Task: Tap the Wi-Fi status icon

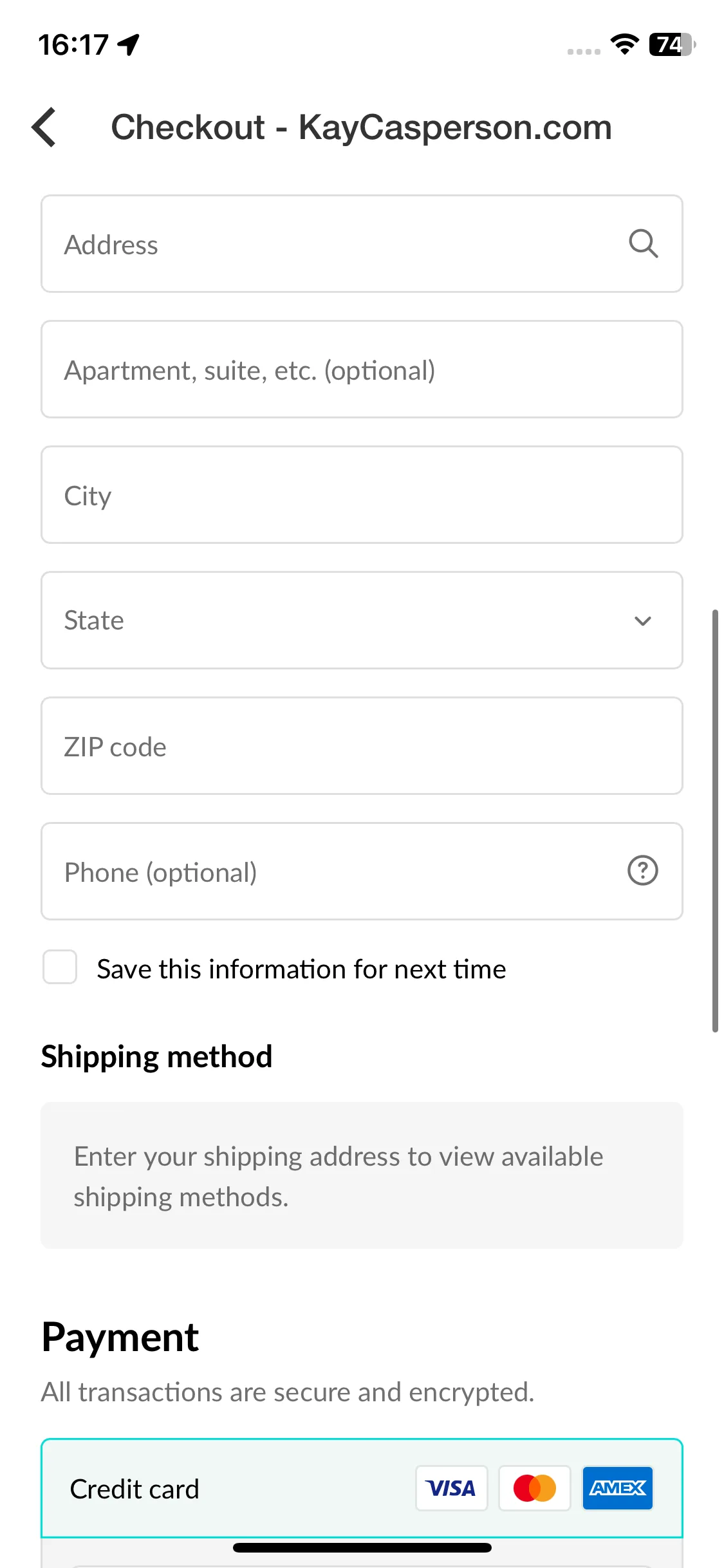Action: 624,44
